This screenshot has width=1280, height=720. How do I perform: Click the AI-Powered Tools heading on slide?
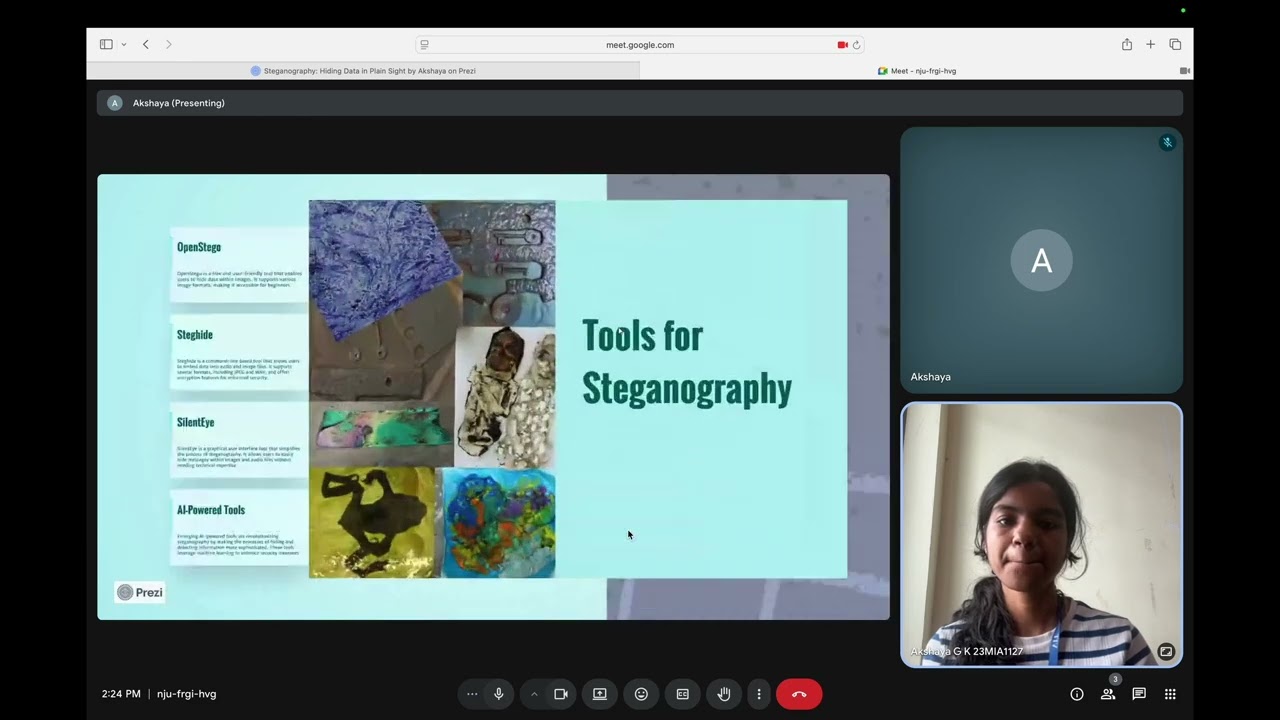(211, 510)
